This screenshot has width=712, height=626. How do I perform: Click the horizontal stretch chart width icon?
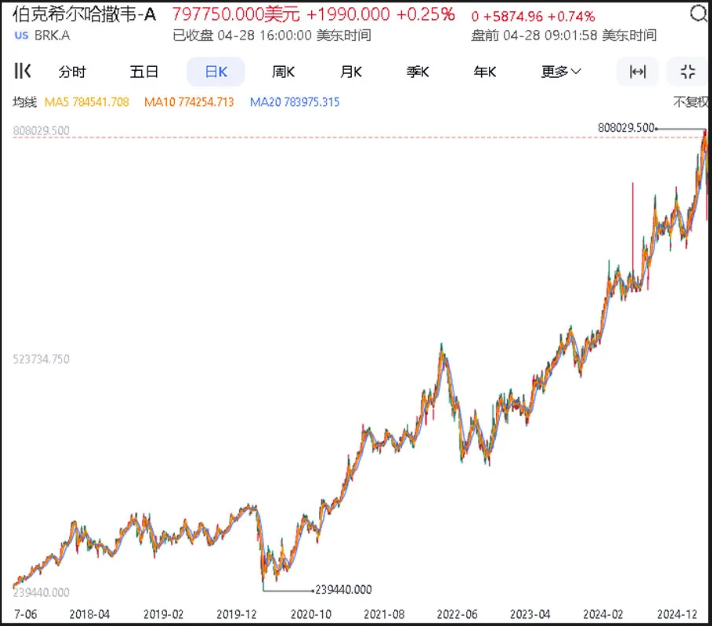click(x=637, y=71)
